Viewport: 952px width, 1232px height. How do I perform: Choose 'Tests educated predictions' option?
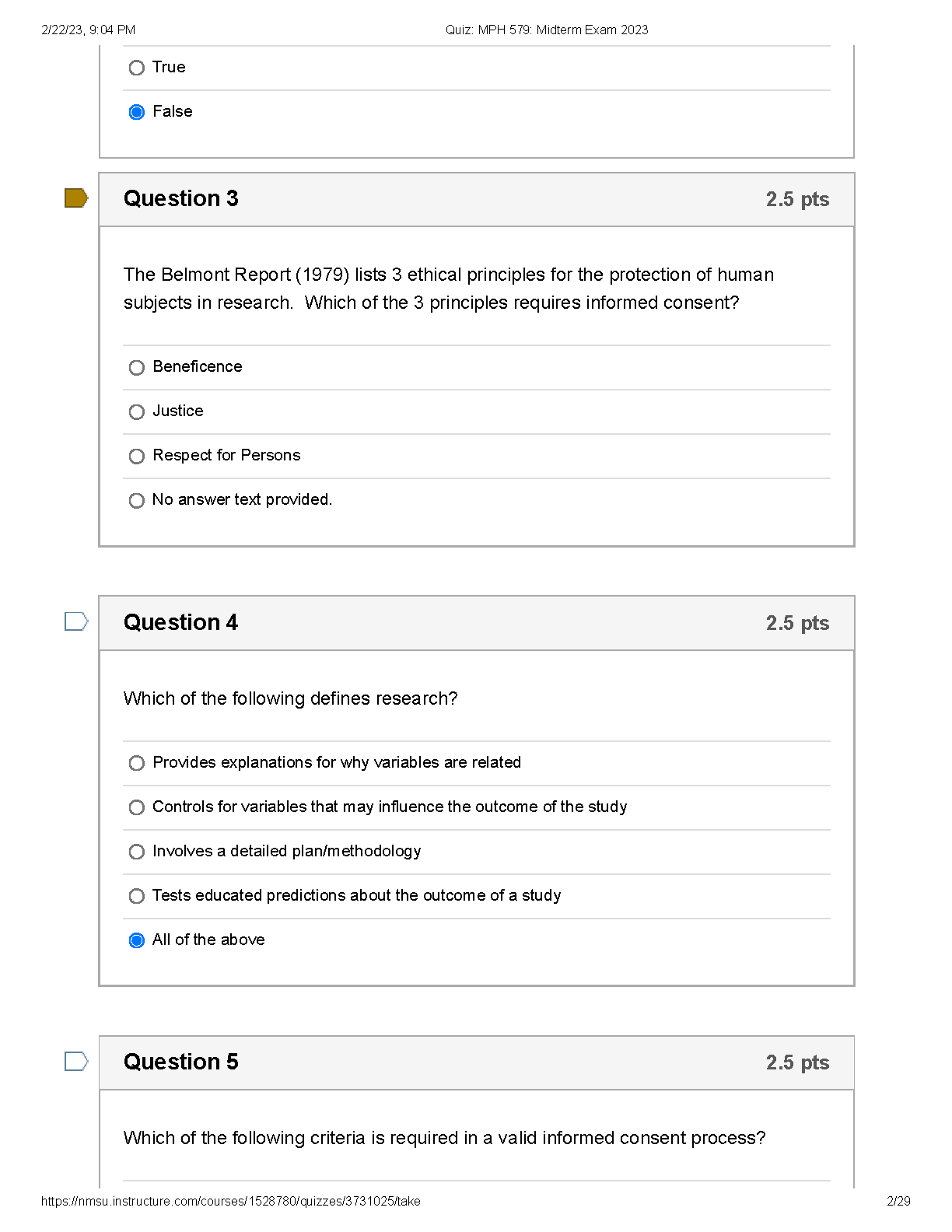coord(137,896)
